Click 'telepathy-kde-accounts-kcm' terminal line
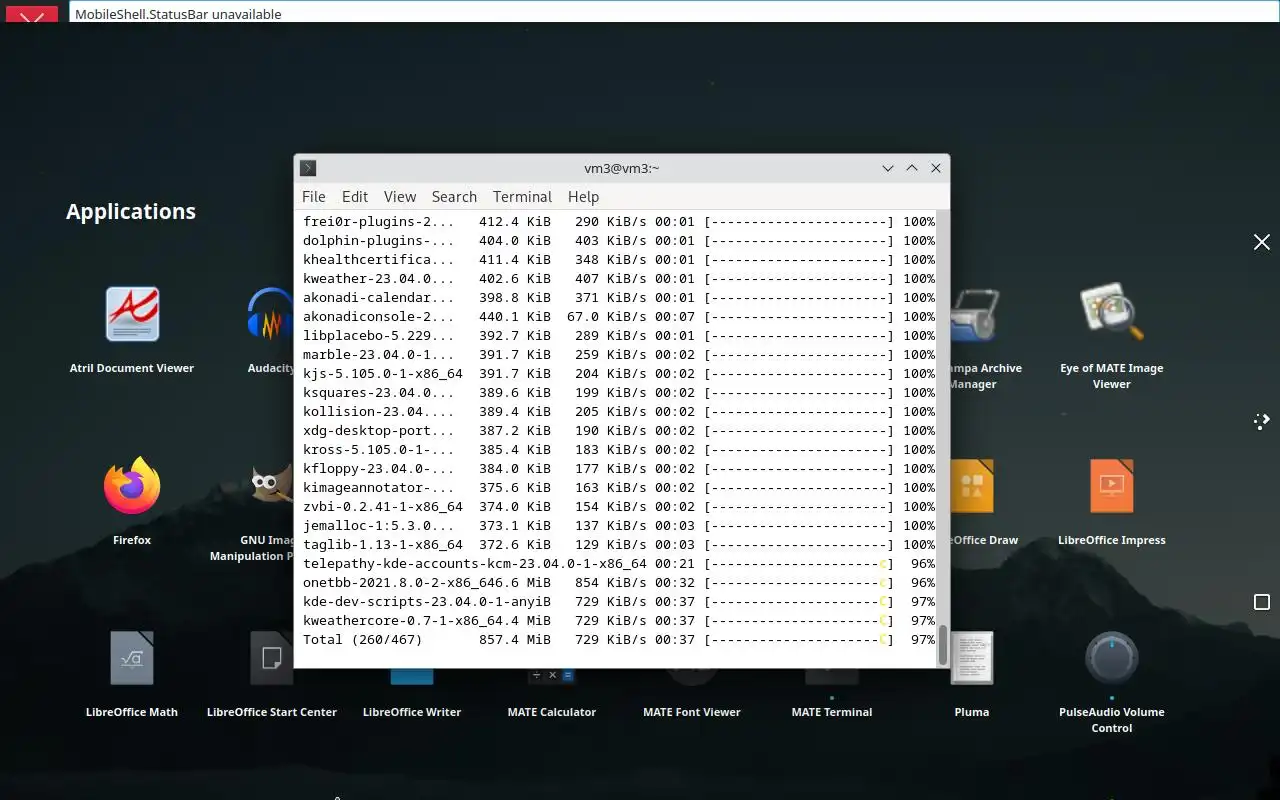Image resolution: width=1280 pixels, height=800 pixels. 619,564
